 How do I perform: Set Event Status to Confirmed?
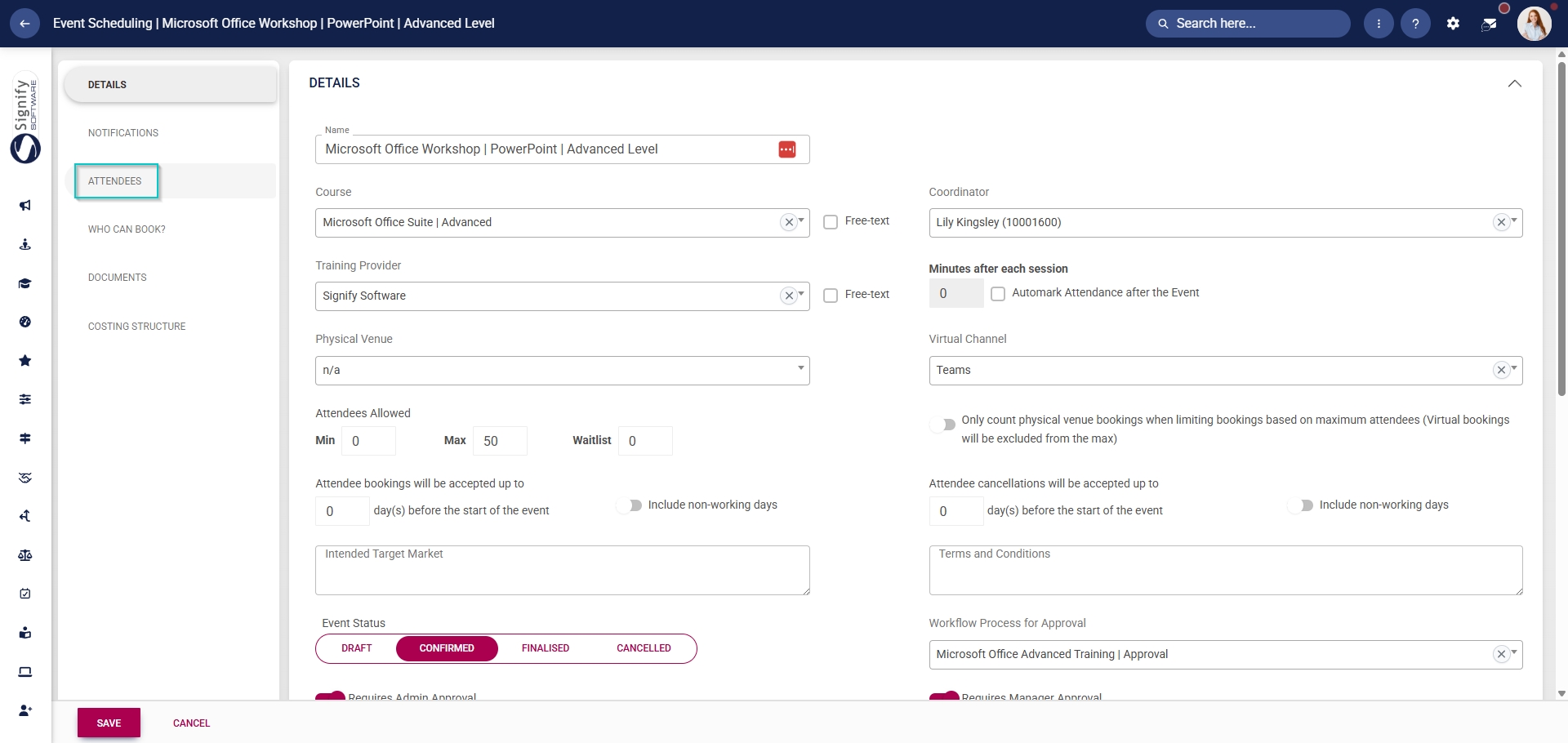click(447, 648)
